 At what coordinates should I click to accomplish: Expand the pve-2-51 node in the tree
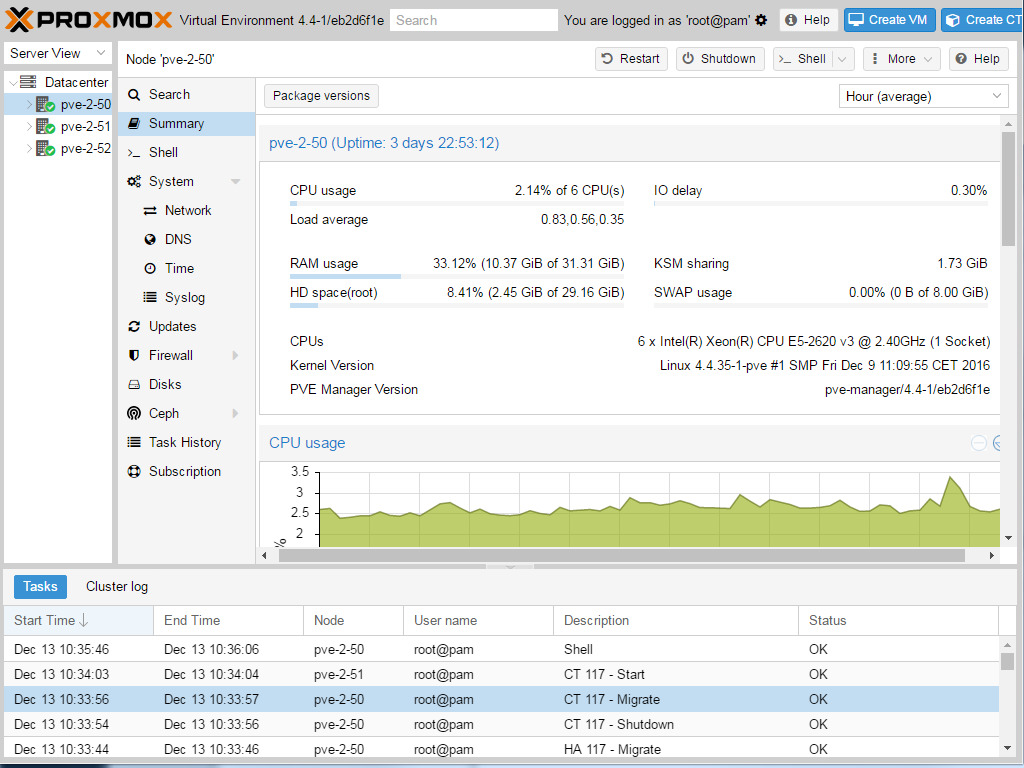click(x=27, y=126)
